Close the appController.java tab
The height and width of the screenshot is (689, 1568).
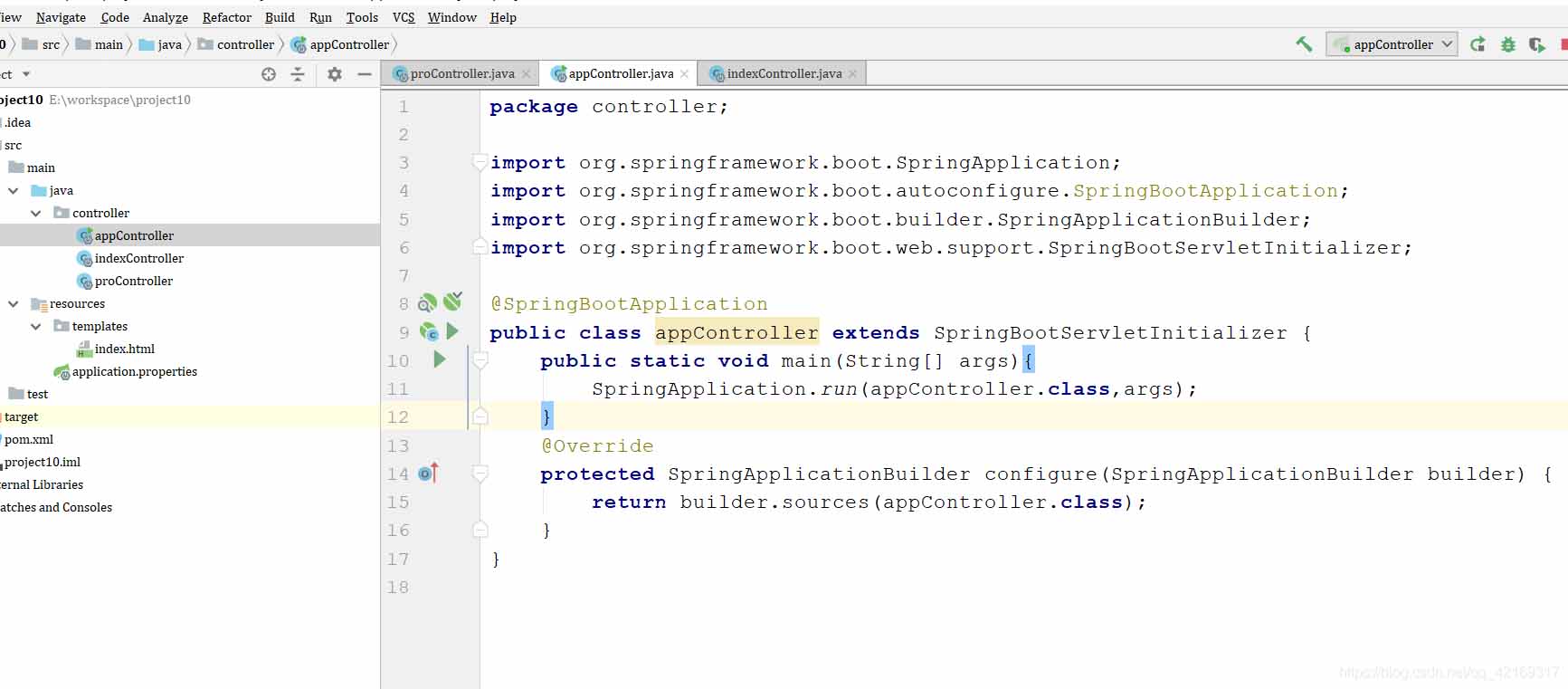point(684,74)
